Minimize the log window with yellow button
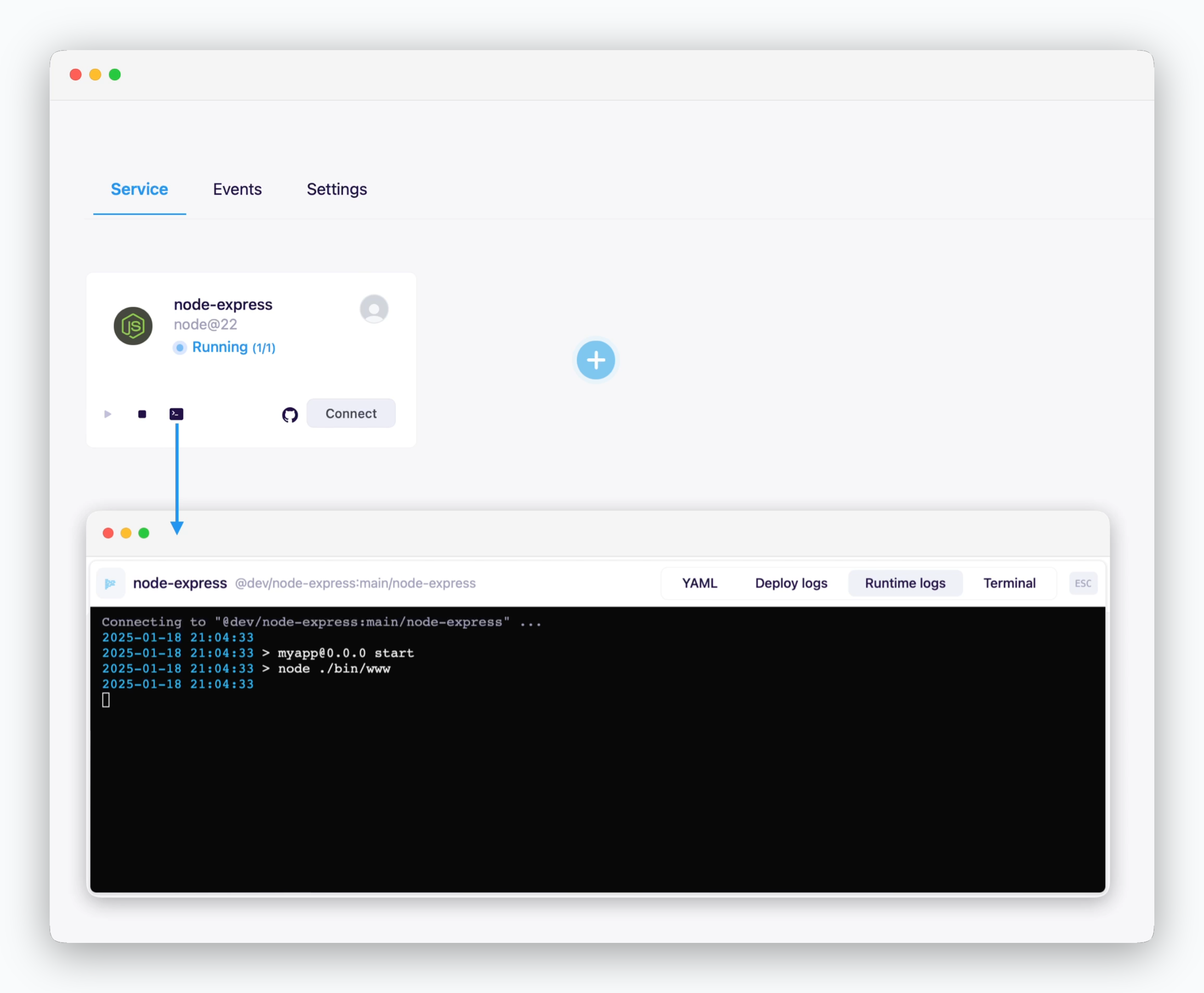 pos(126,533)
